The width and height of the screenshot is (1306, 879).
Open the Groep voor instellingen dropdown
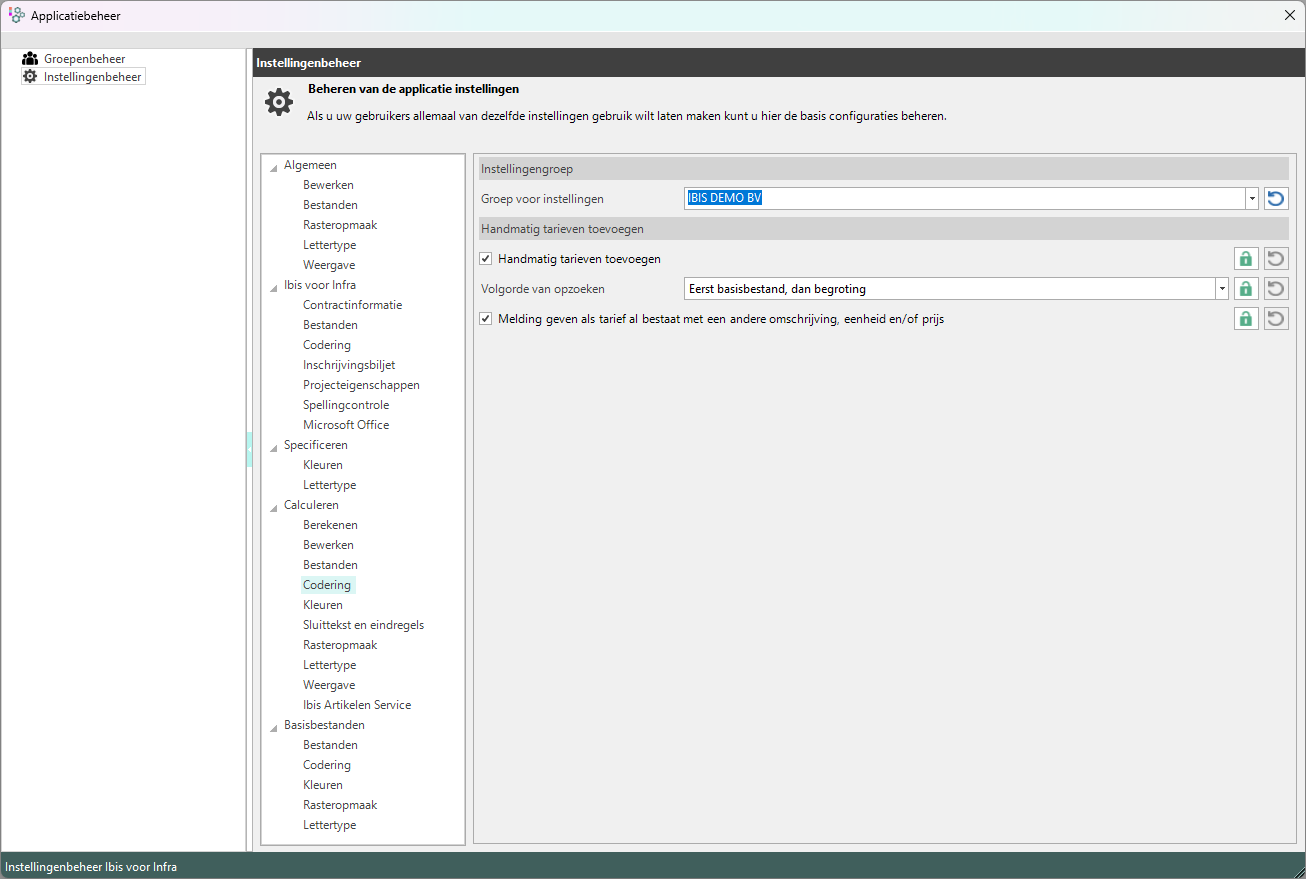coord(1251,198)
